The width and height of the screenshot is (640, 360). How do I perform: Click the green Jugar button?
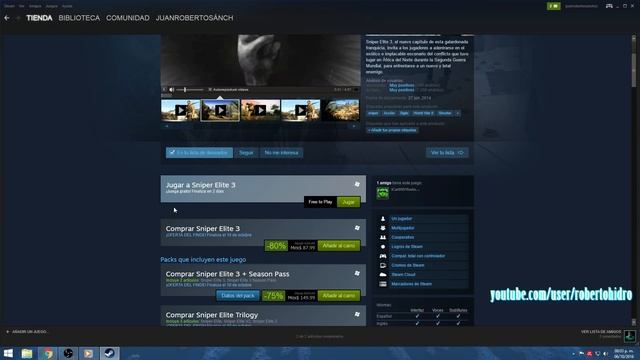(x=348, y=202)
